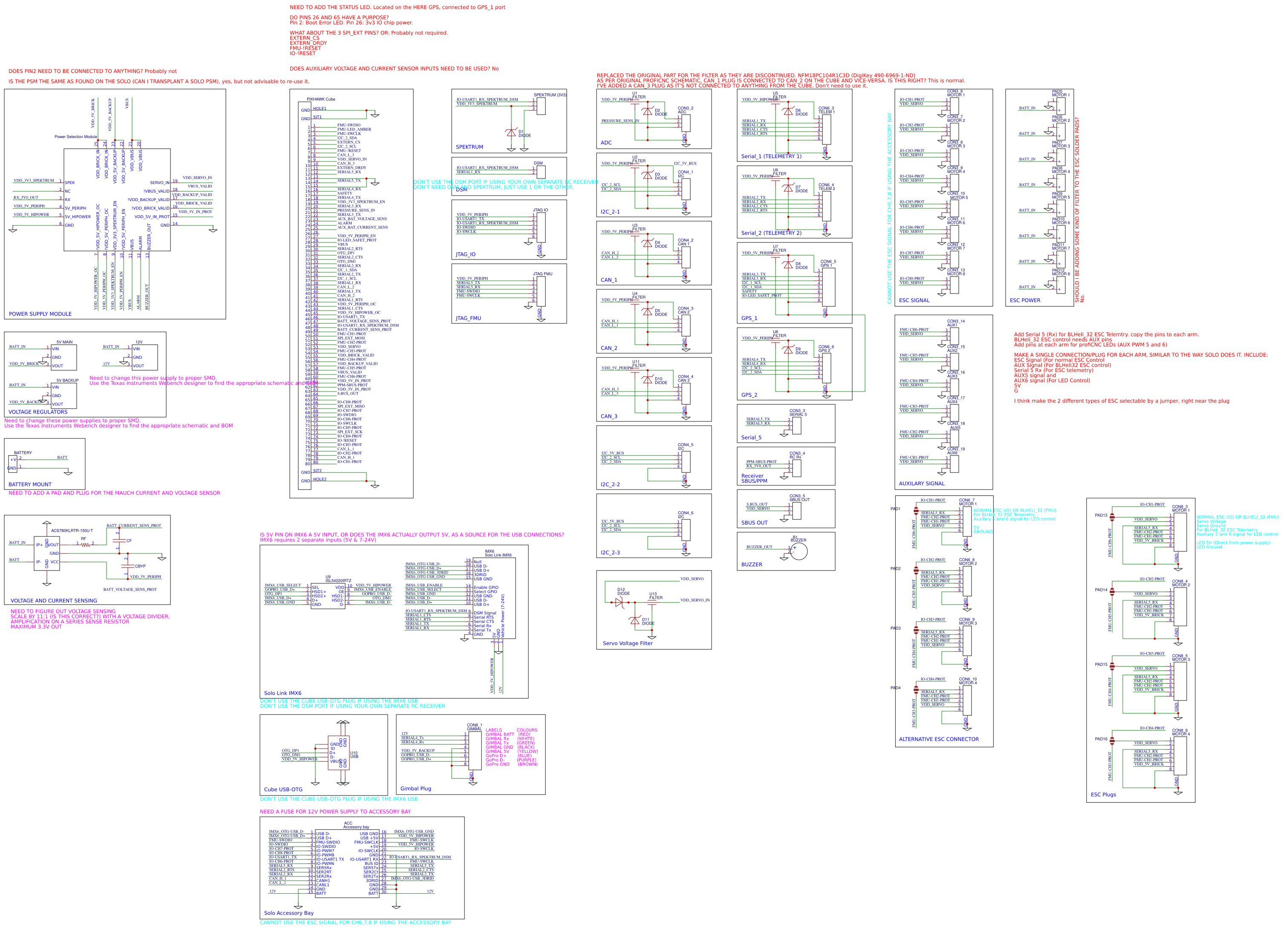Click the BUZZER block label
Screen dimensions: 1288x930
tap(752, 565)
